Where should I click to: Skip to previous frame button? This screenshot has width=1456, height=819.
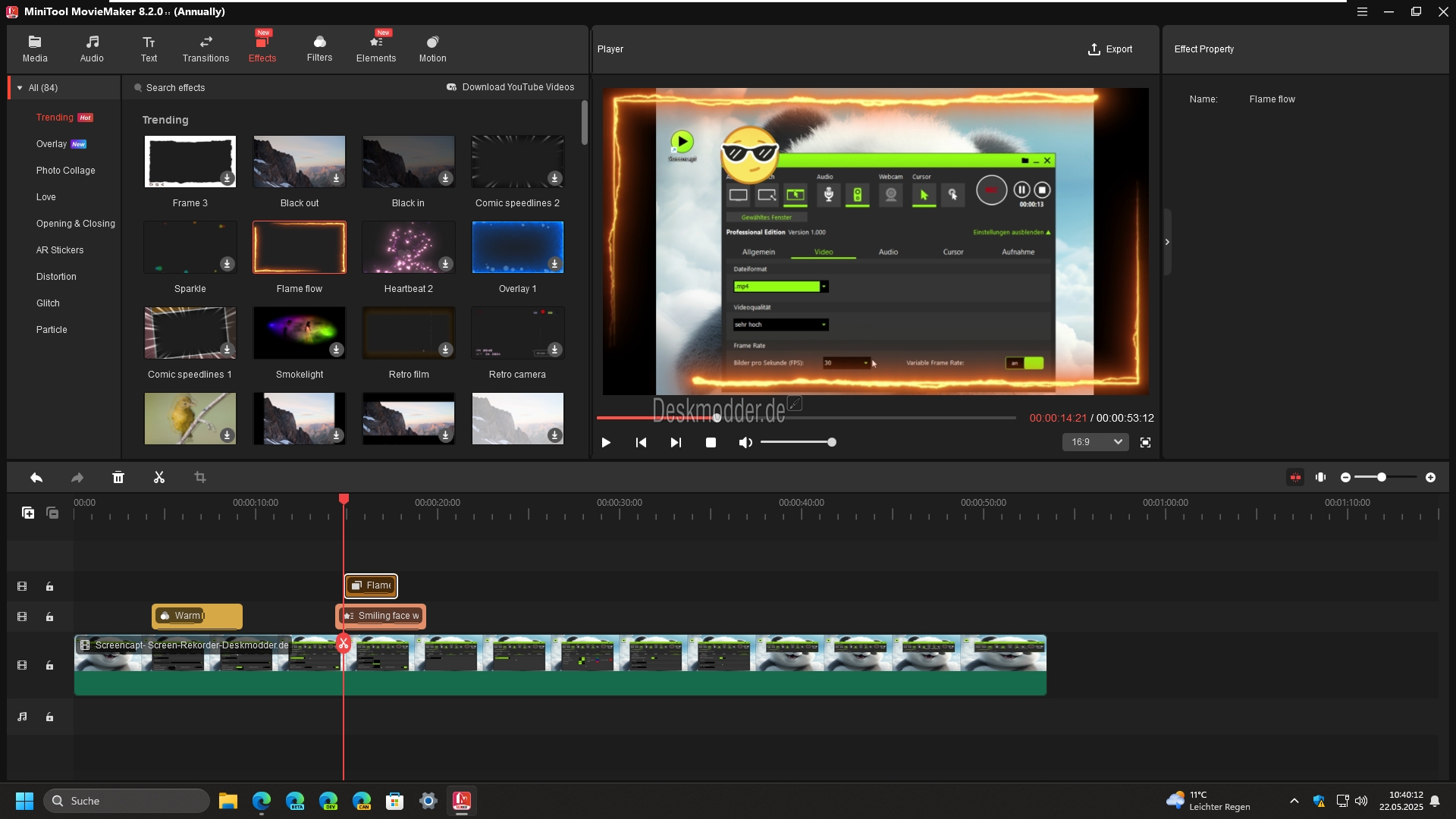pos(641,443)
